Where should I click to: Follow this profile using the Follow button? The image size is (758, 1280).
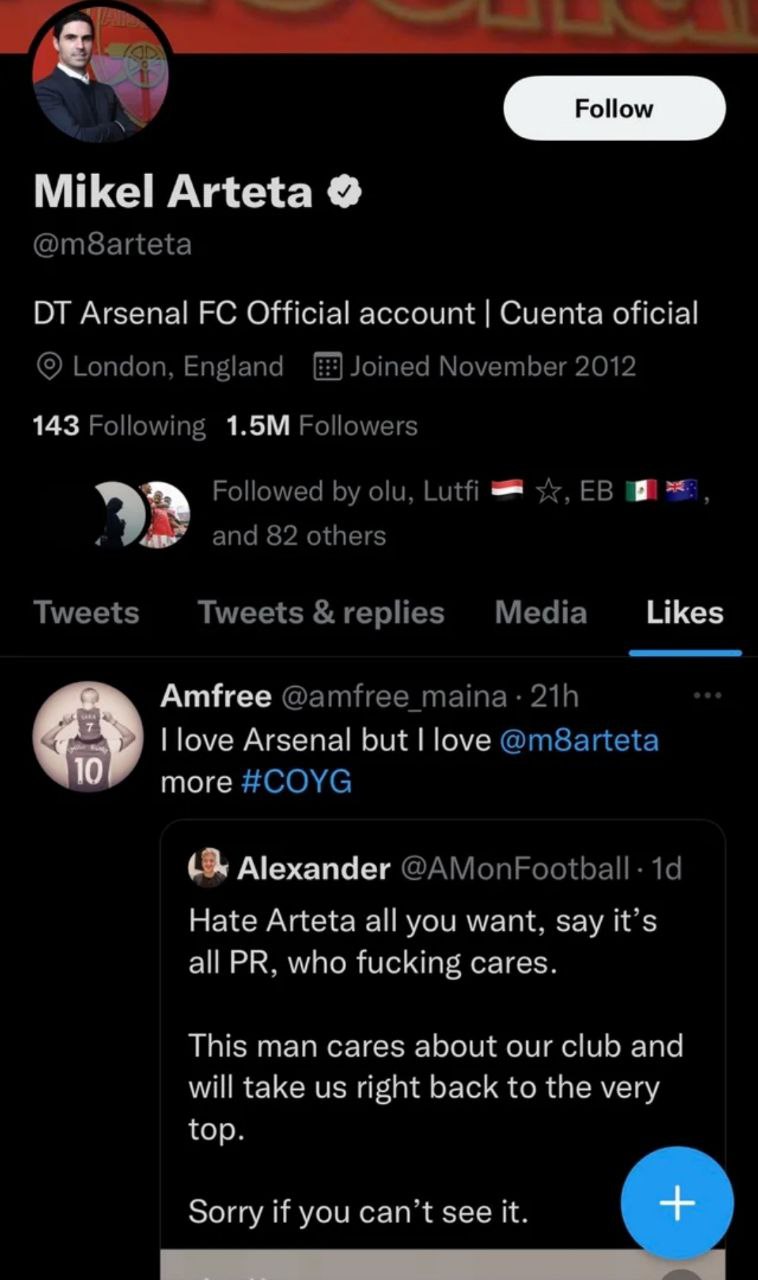(613, 108)
